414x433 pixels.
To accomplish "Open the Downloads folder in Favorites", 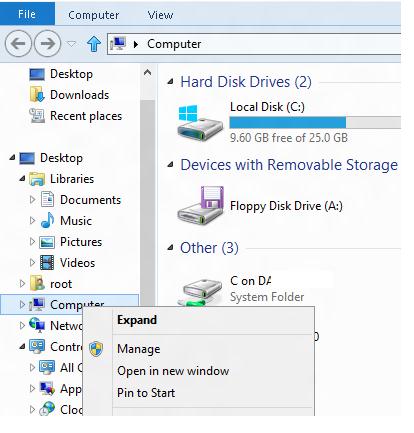I will [79, 95].
